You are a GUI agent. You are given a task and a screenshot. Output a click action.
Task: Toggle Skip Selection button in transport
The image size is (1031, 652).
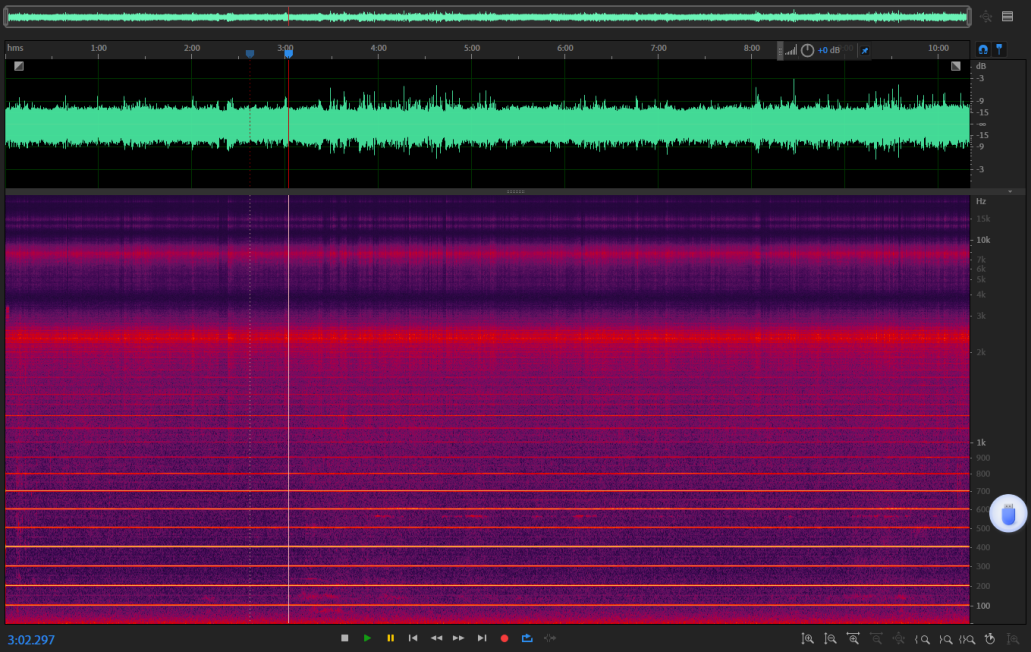(550, 638)
